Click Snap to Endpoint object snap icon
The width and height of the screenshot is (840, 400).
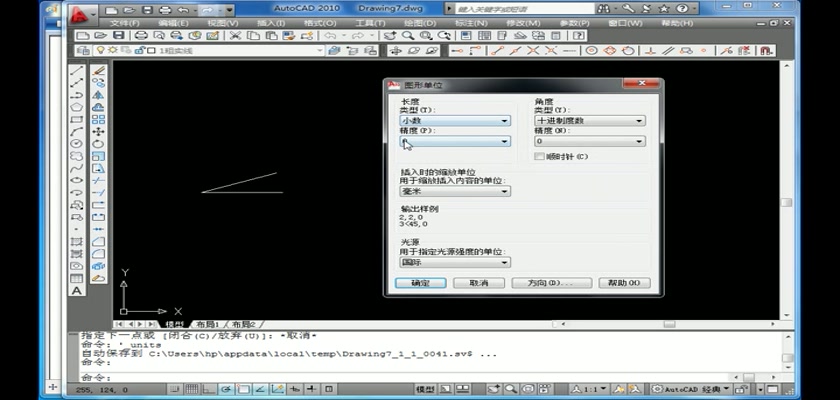pyautogui.click(x=498, y=50)
